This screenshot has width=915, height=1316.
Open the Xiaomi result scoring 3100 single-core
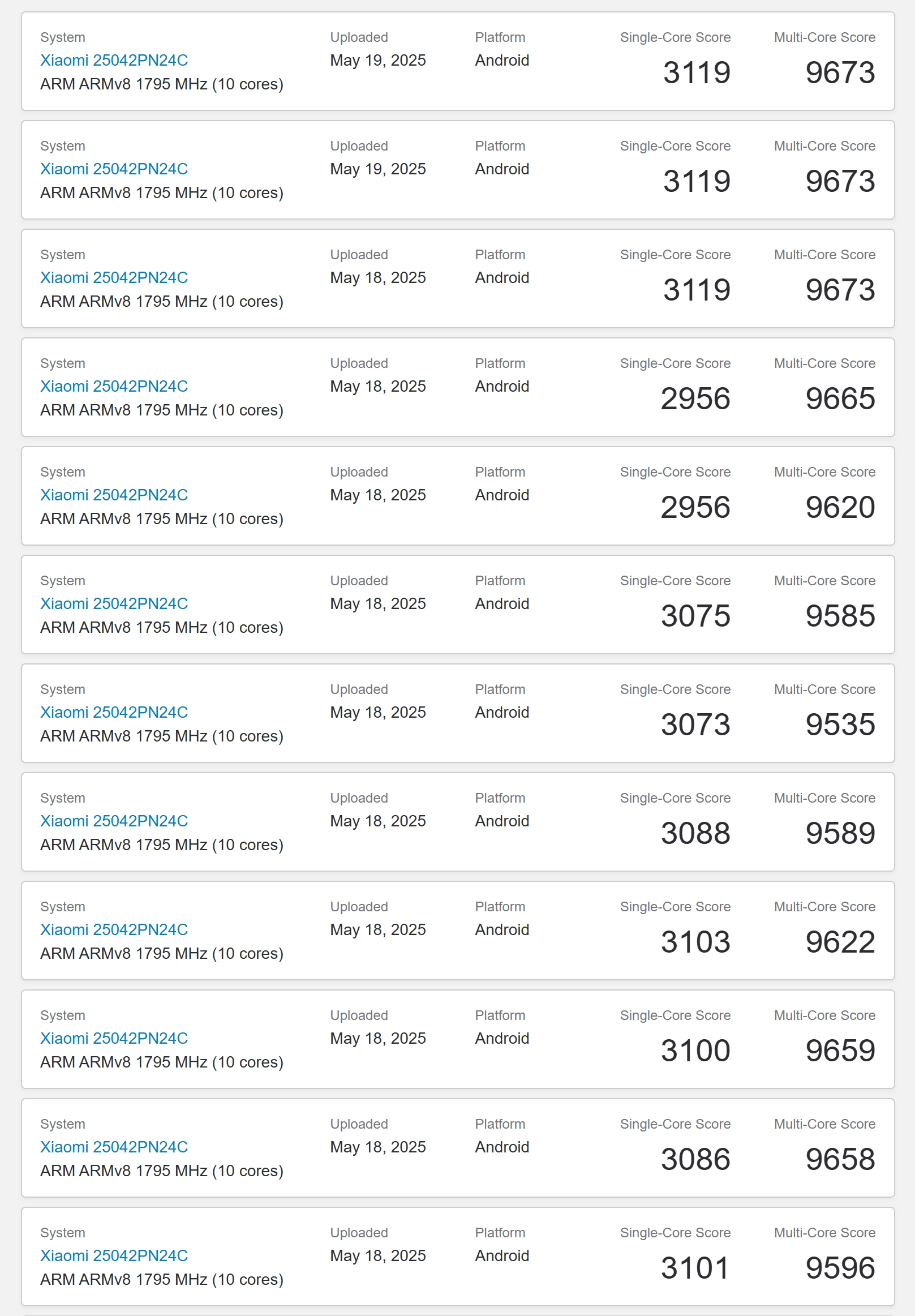[114, 1038]
